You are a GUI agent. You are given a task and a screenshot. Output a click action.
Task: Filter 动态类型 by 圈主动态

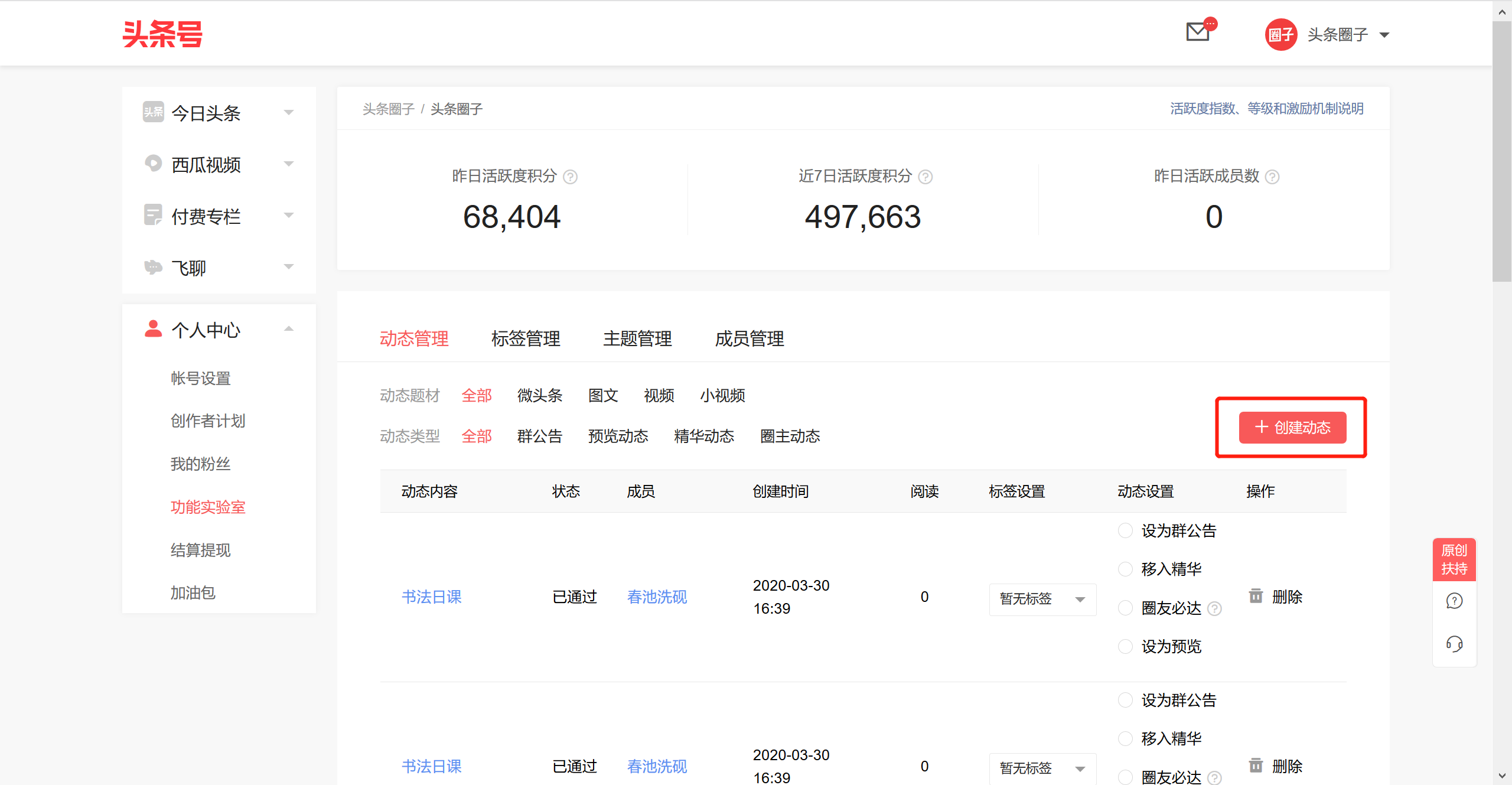pyautogui.click(x=790, y=436)
